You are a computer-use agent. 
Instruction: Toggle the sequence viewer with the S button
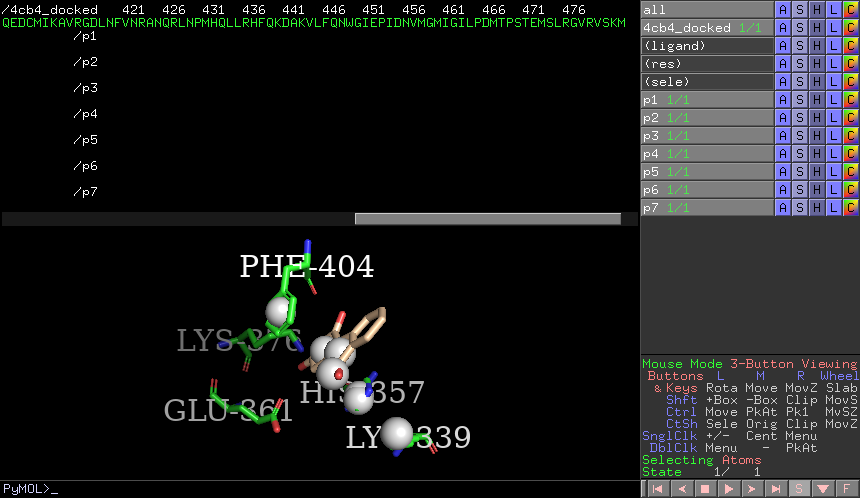click(799, 489)
